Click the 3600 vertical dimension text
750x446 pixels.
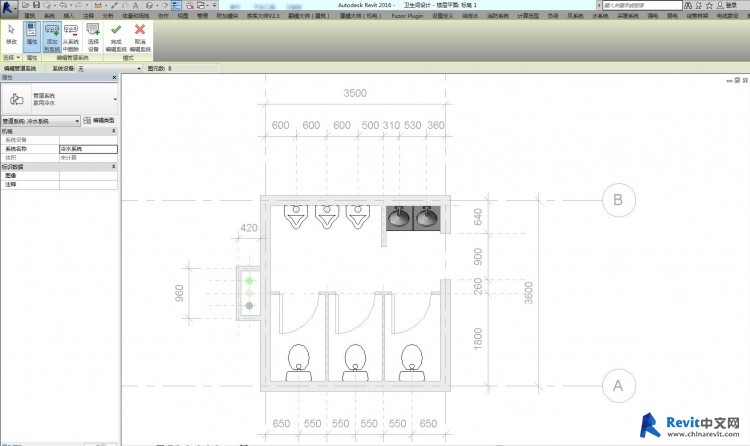[528, 292]
